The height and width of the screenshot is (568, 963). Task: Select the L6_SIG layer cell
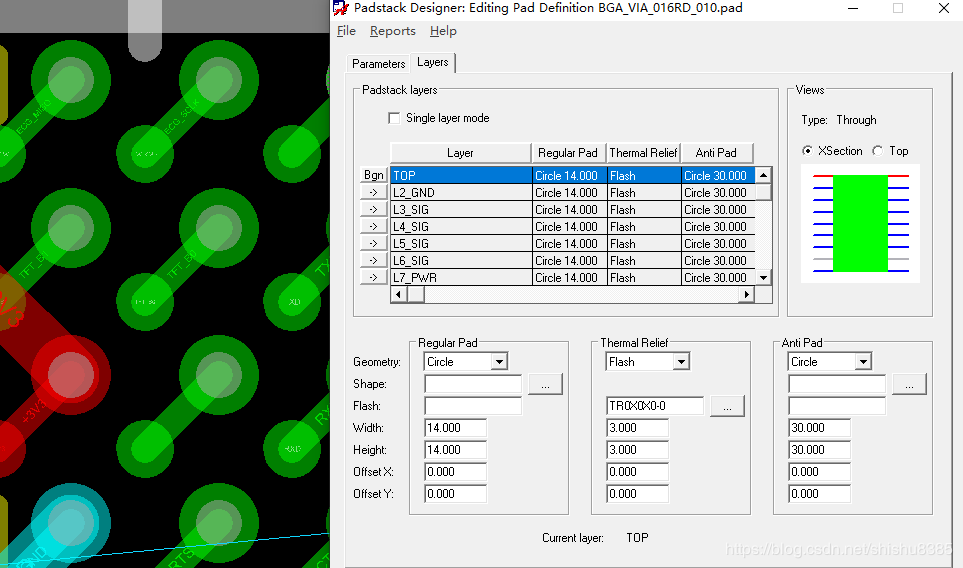[x=461, y=261]
